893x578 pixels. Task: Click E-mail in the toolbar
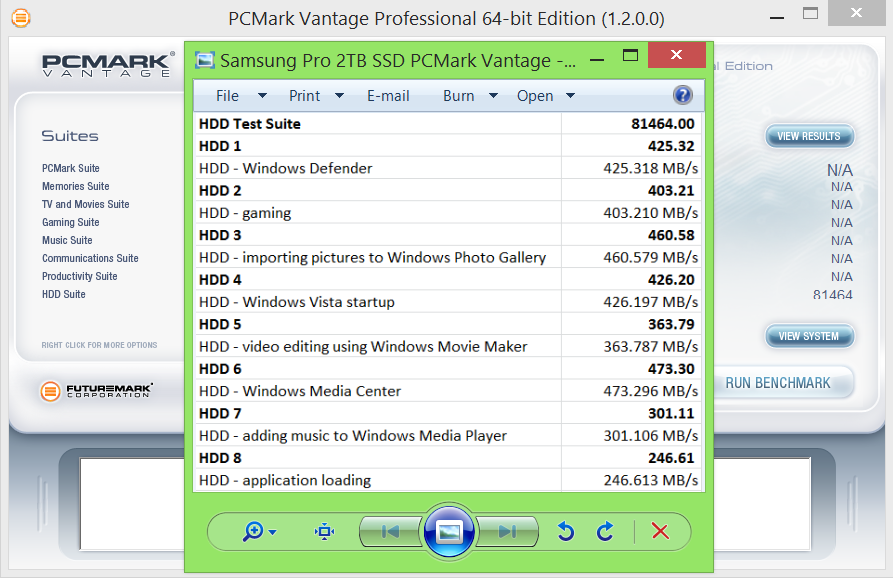pos(388,96)
